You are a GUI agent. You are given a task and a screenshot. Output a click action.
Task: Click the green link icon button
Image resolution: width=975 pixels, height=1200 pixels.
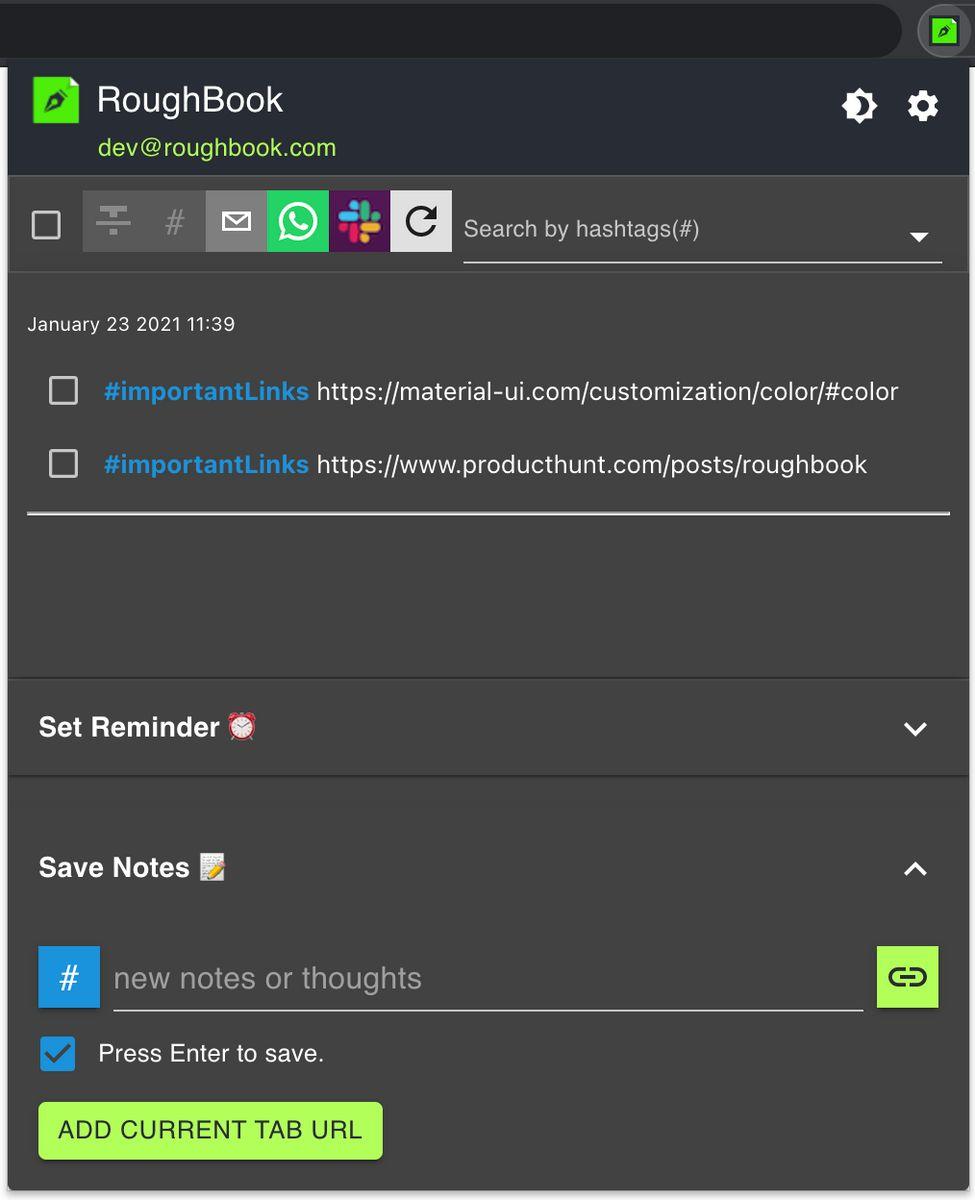(907, 977)
